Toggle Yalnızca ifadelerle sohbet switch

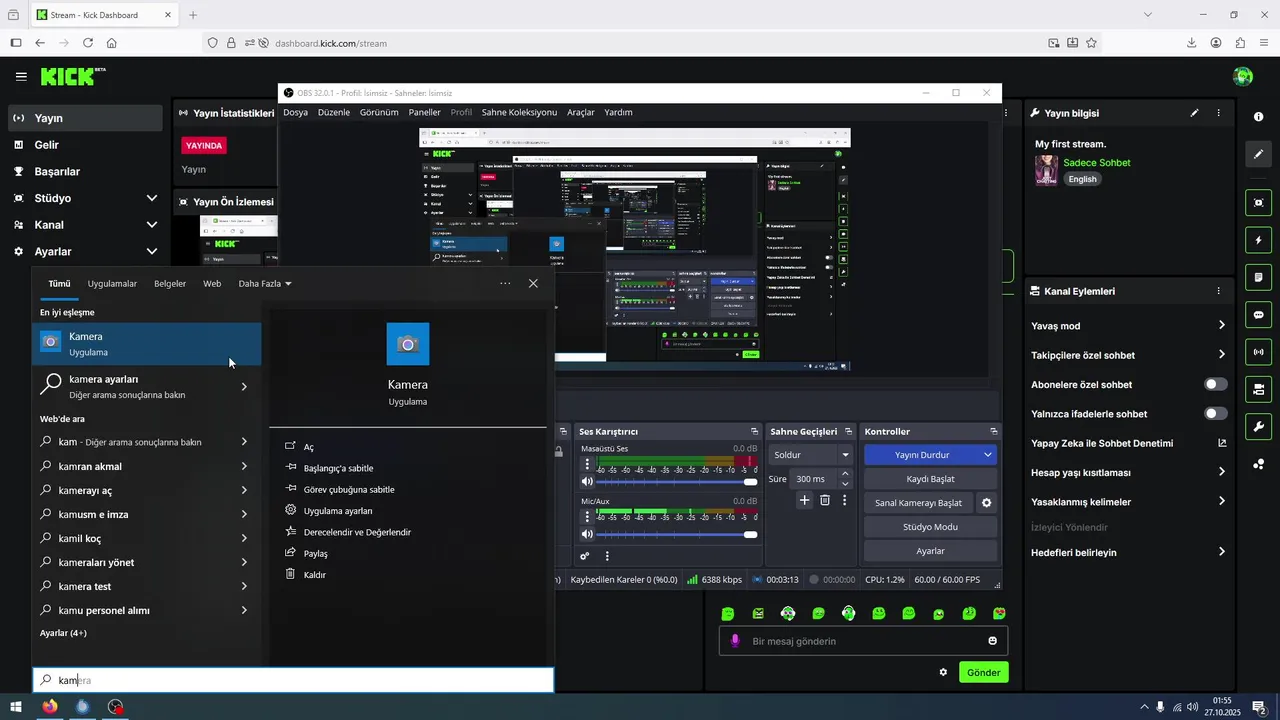[x=1215, y=414]
